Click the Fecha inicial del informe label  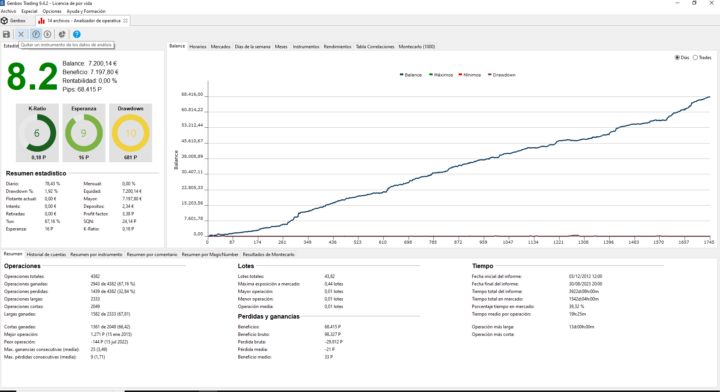(496, 276)
